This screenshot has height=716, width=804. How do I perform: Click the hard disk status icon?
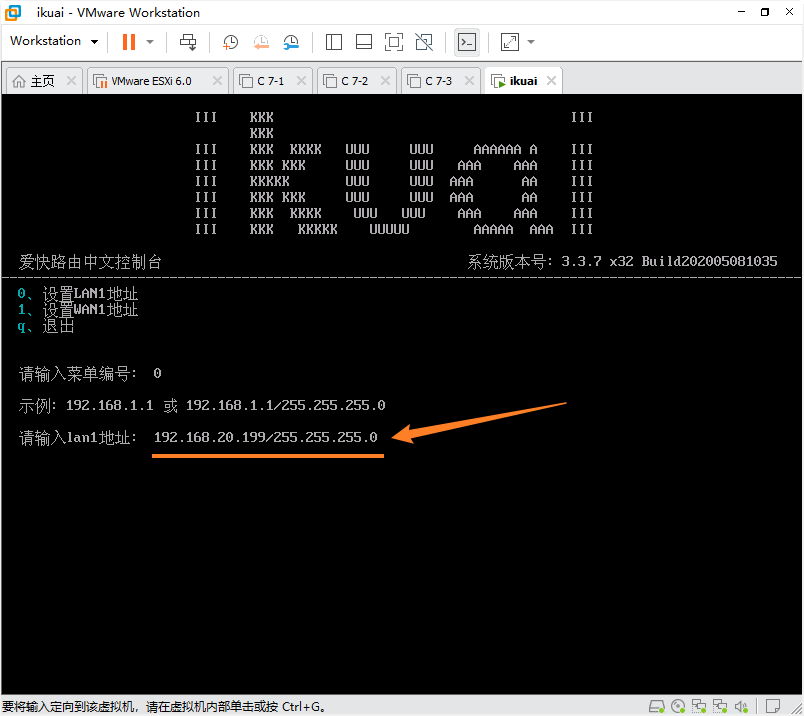point(658,706)
